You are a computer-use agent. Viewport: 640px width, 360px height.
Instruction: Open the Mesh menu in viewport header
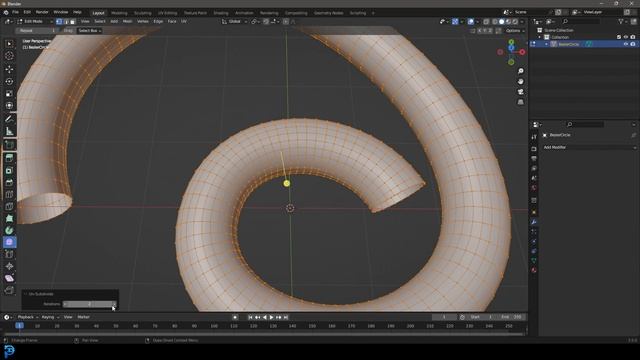(x=127, y=21)
